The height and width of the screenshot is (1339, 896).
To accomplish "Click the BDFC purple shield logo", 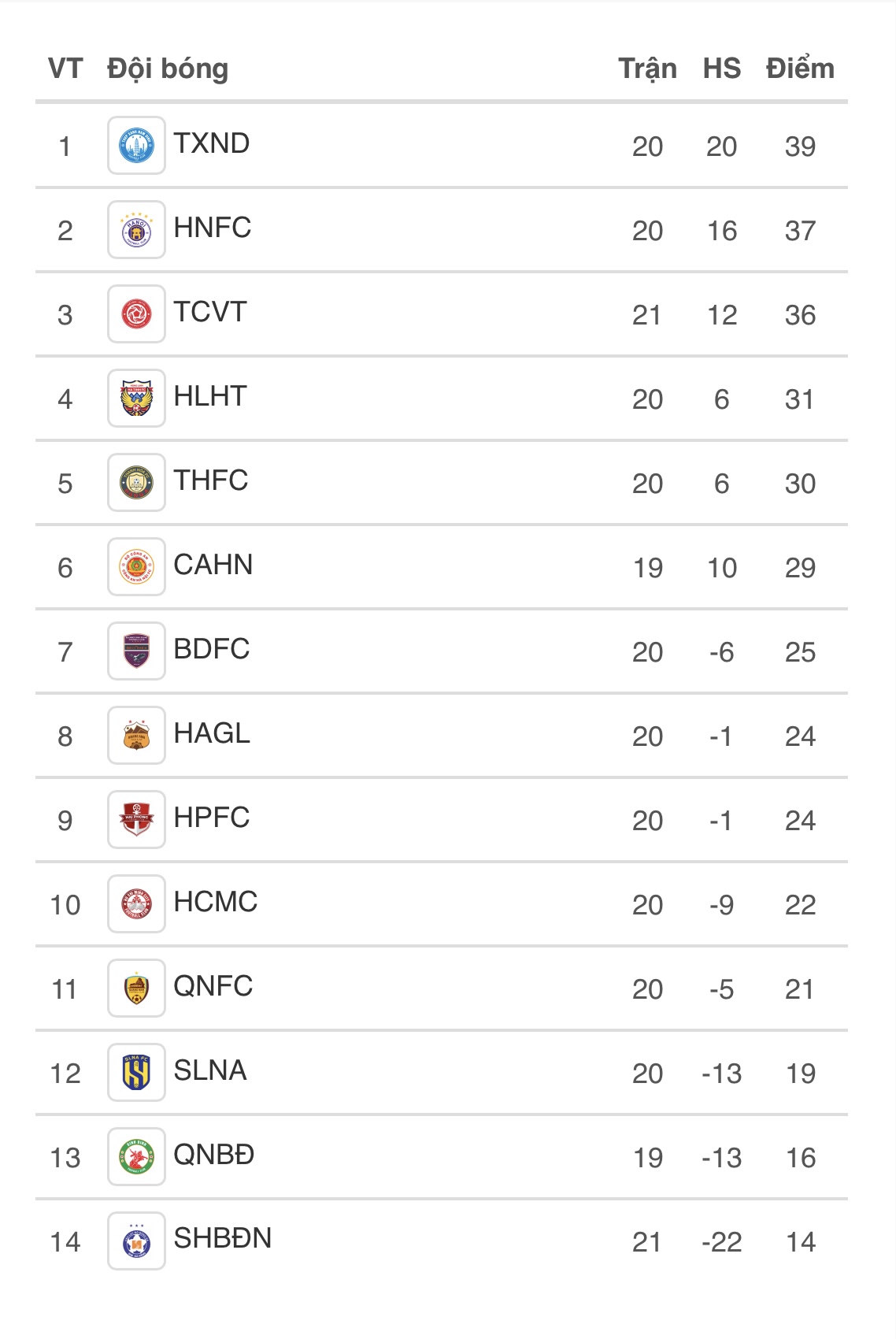I will pyautogui.click(x=136, y=651).
